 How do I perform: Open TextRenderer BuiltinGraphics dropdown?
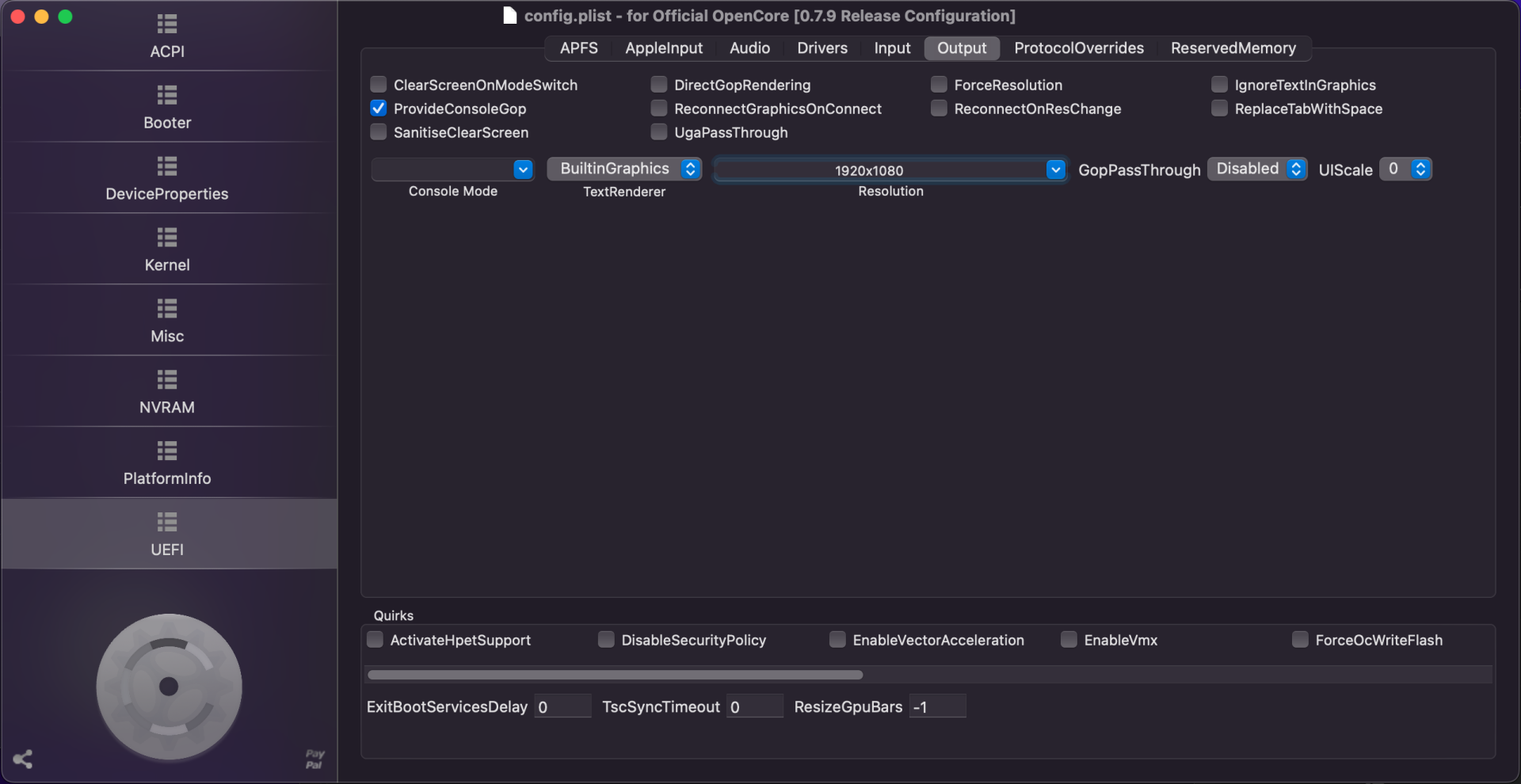pos(624,169)
